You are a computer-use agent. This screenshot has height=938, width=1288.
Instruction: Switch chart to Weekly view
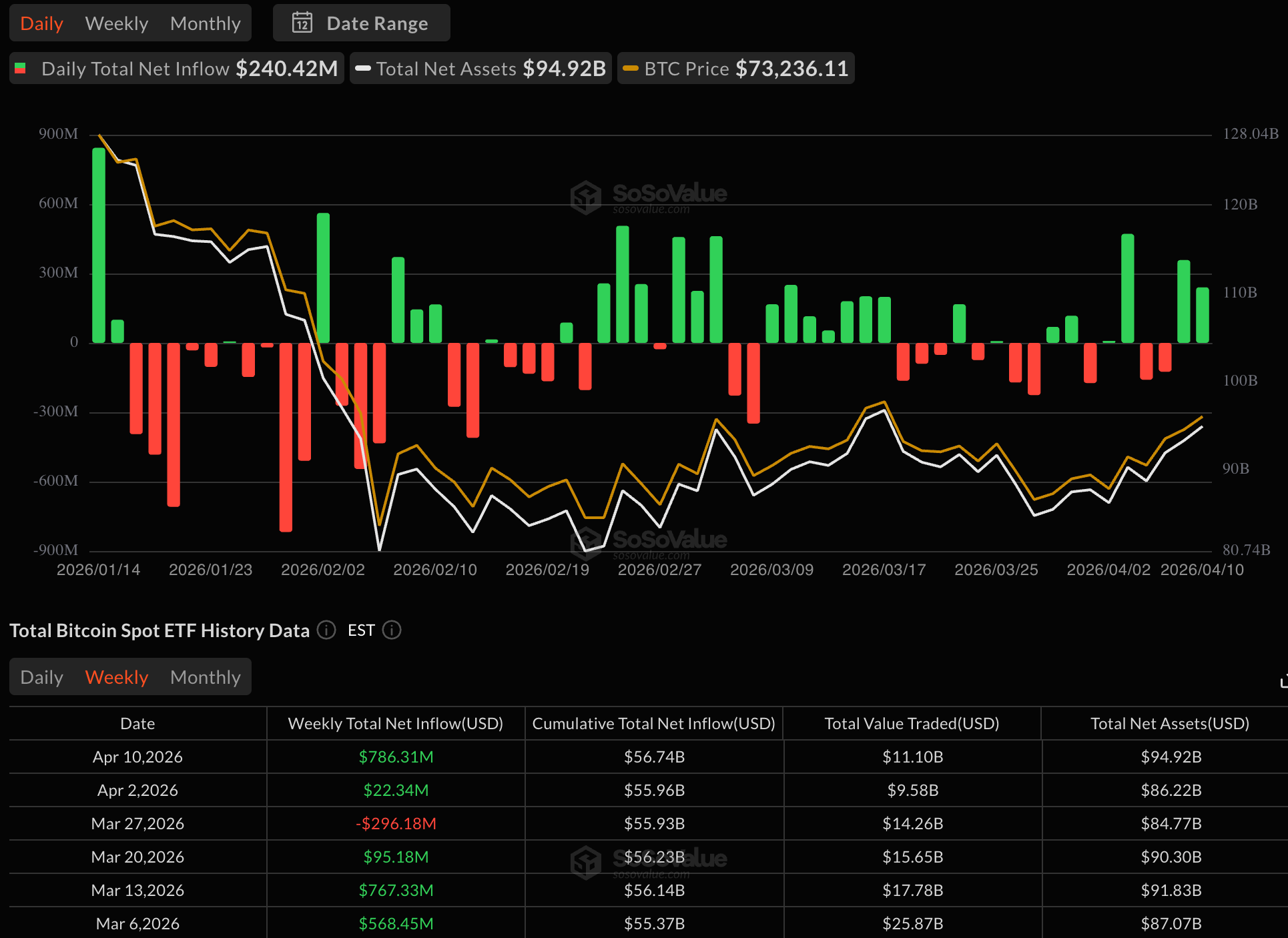[x=117, y=23]
